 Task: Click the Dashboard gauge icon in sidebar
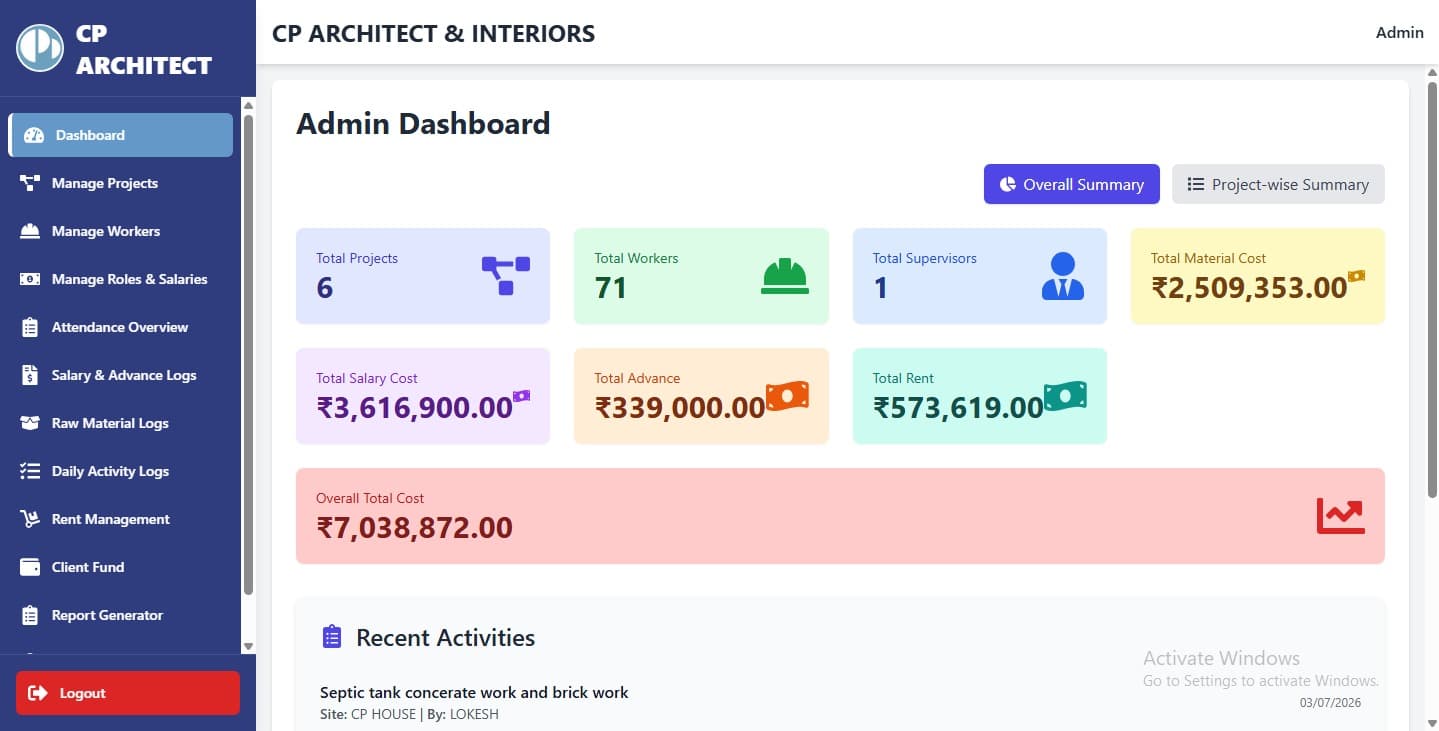(34, 135)
